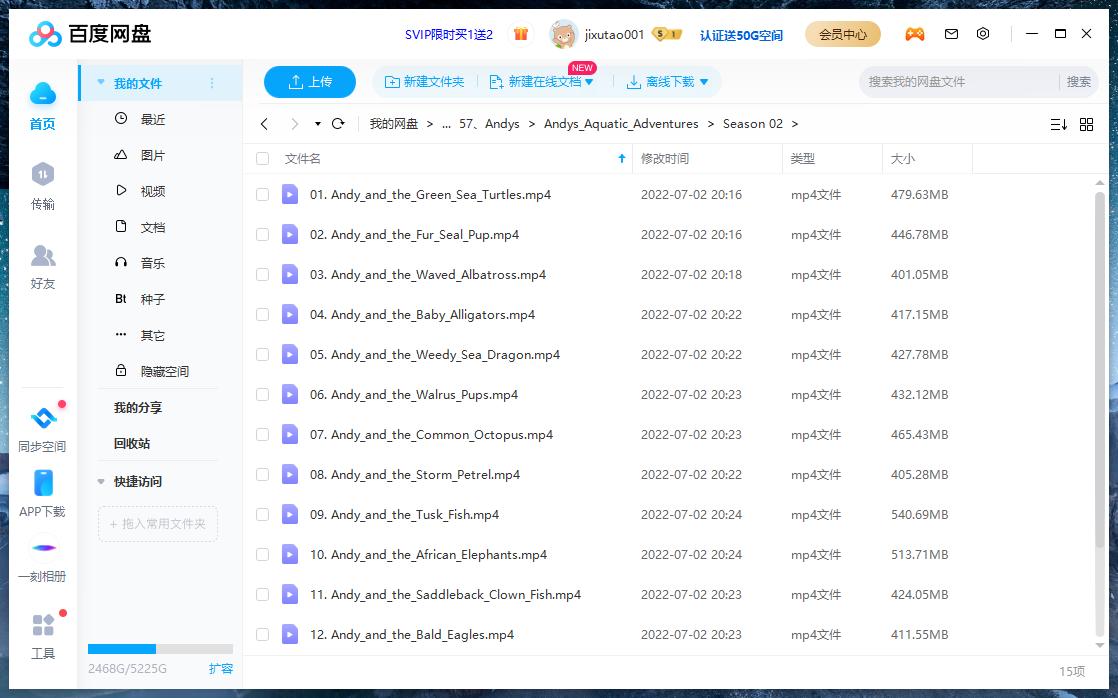Click the storage usage bar
Viewport: 1118px width, 698px height.
click(160, 649)
